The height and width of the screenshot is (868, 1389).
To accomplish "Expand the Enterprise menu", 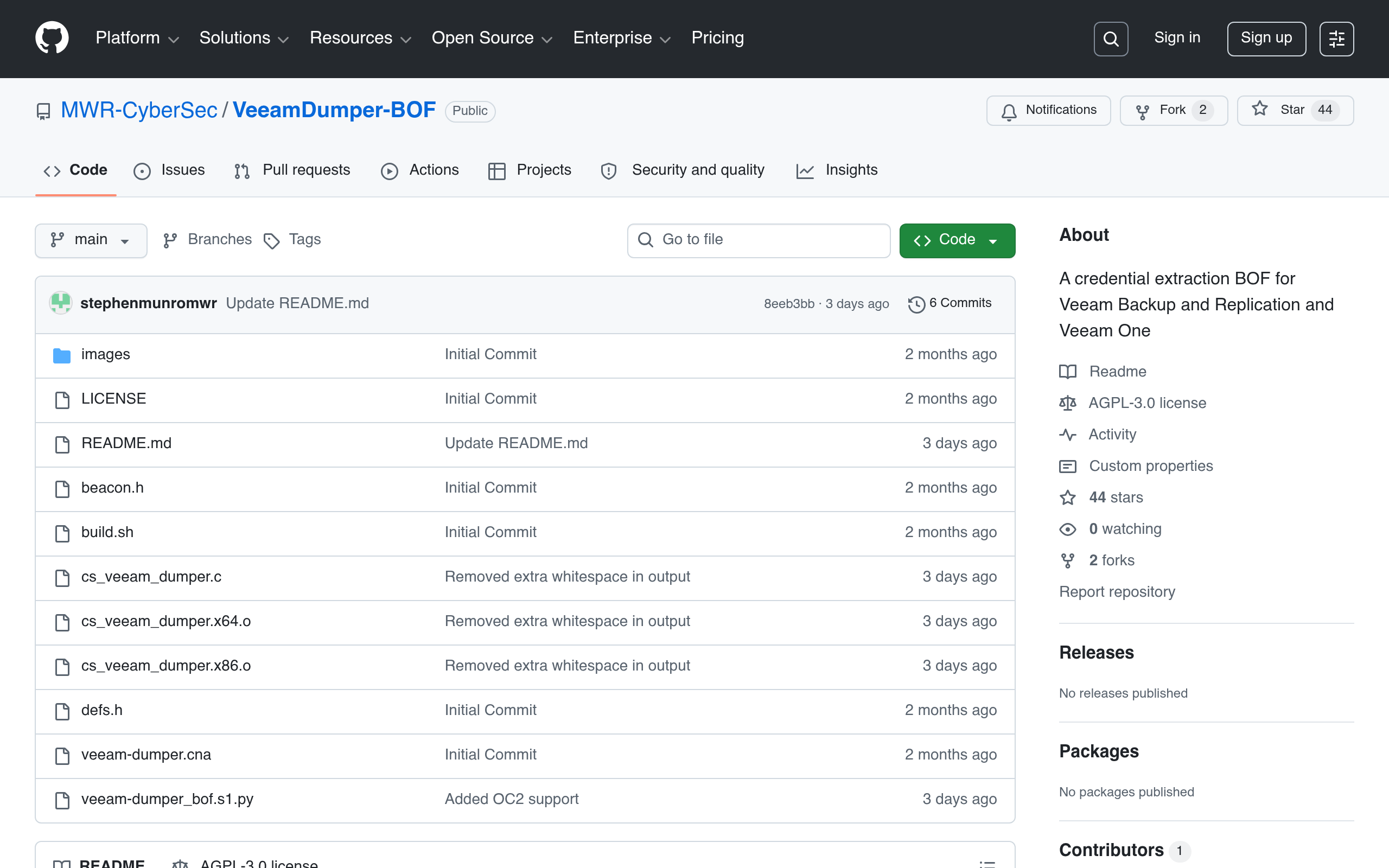I will (x=622, y=38).
